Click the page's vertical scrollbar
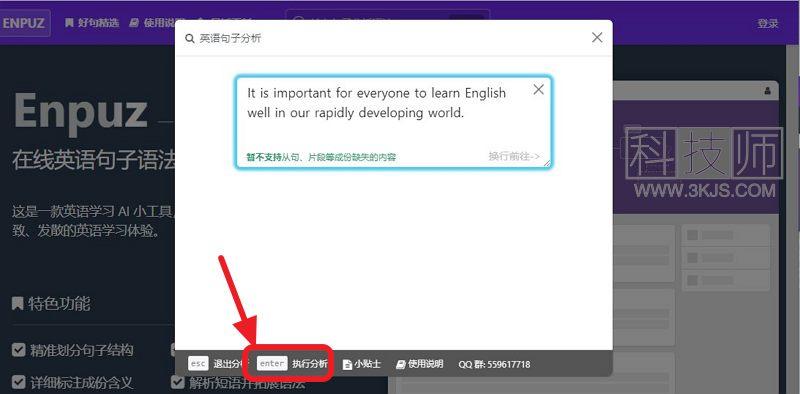 (793, 219)
